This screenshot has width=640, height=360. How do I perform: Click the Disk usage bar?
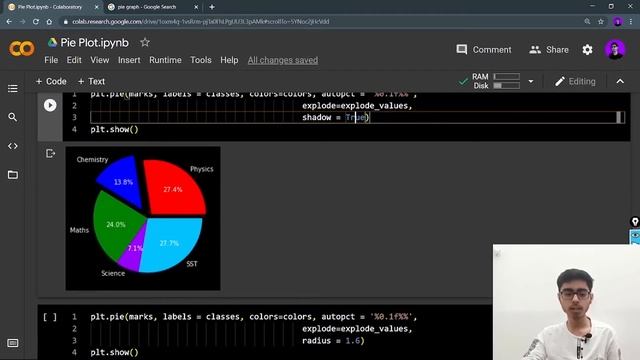507,86
